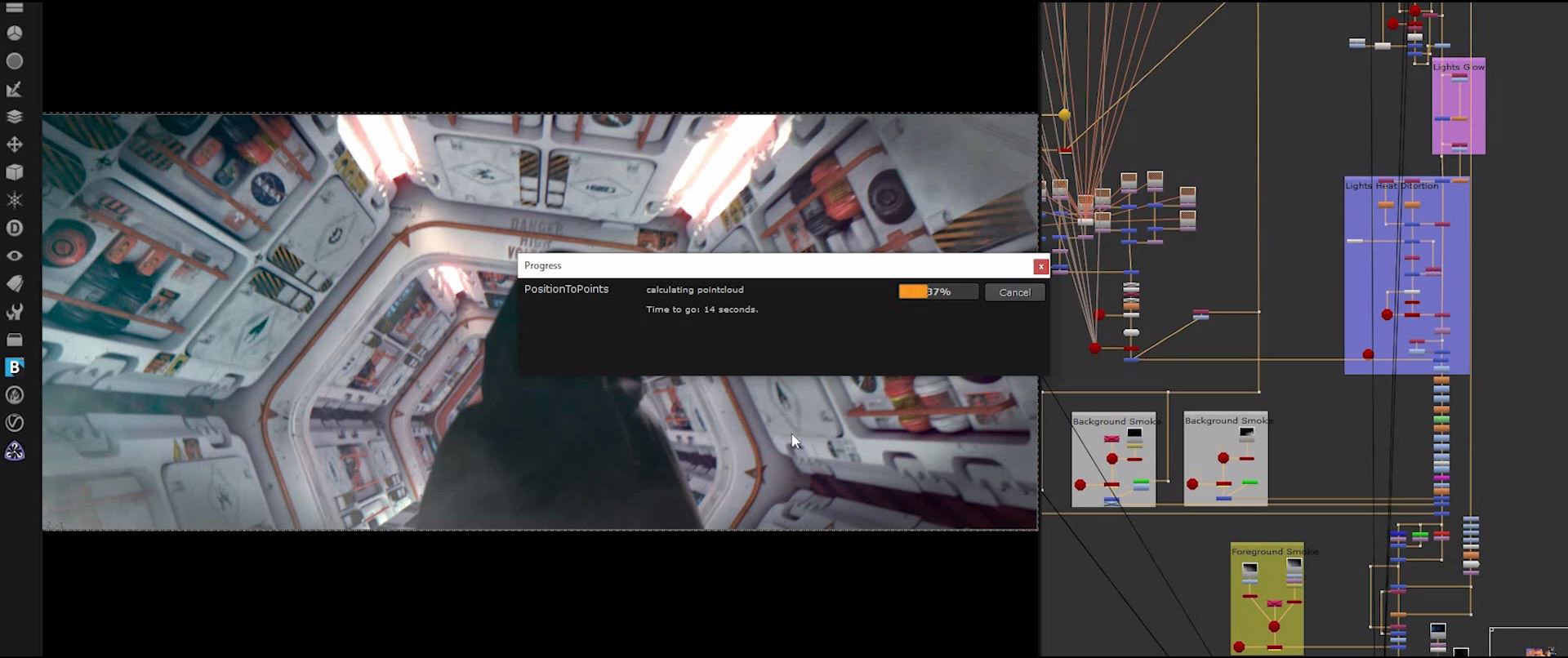Open the MetaData nodes tag icon
This screenshot has height=658, width=1568.
point(15,283)
